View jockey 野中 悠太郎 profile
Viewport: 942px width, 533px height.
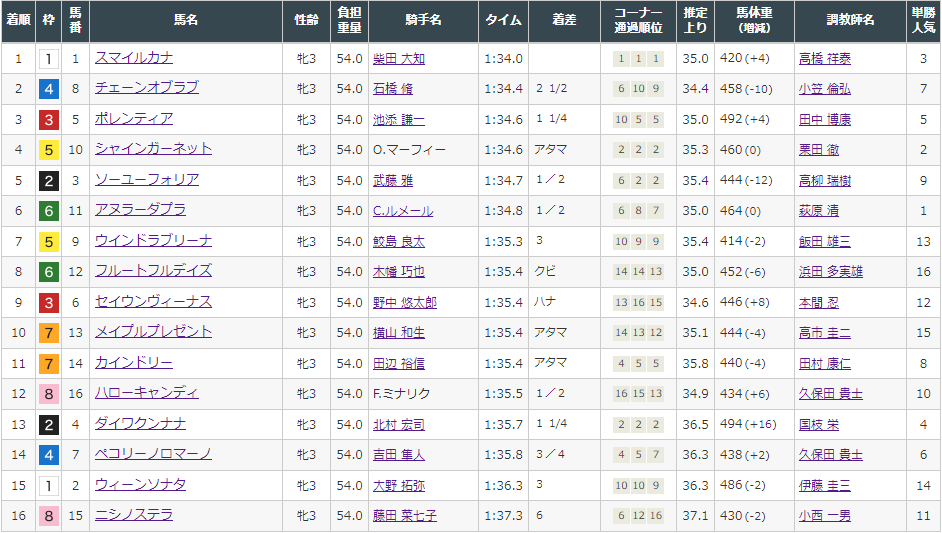(405, 302)
